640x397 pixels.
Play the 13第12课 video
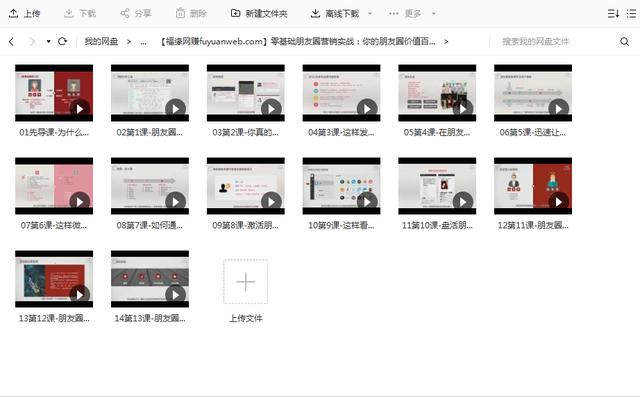(x=80, y=295)
